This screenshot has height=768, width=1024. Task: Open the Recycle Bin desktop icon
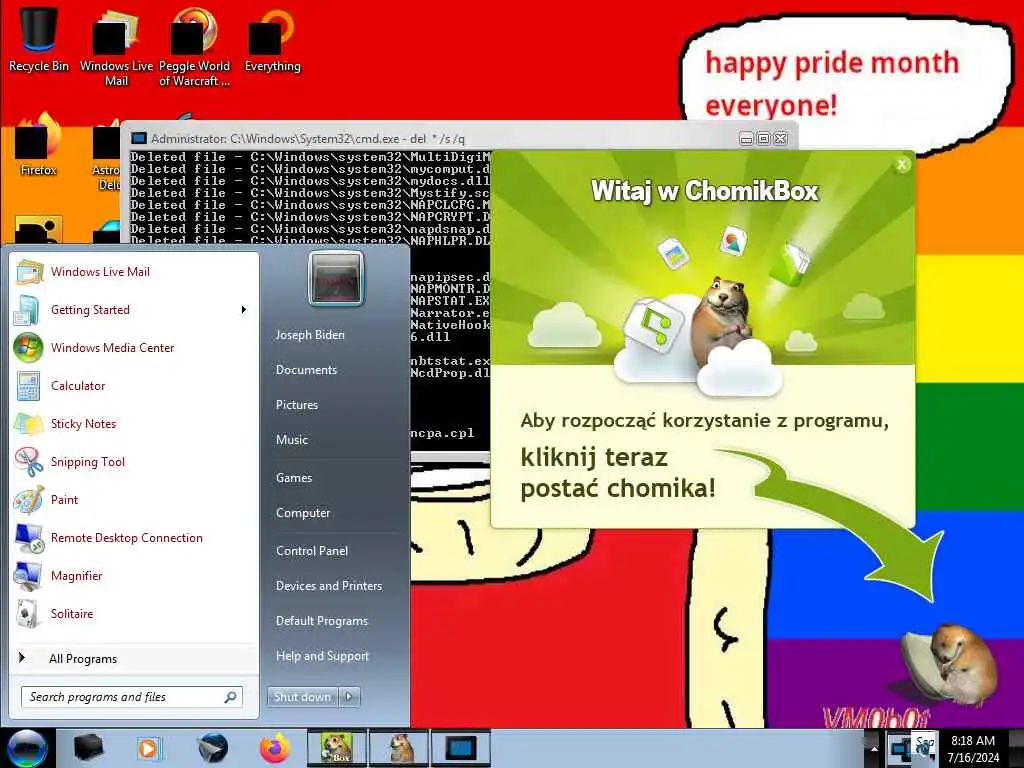coord(39,39)
